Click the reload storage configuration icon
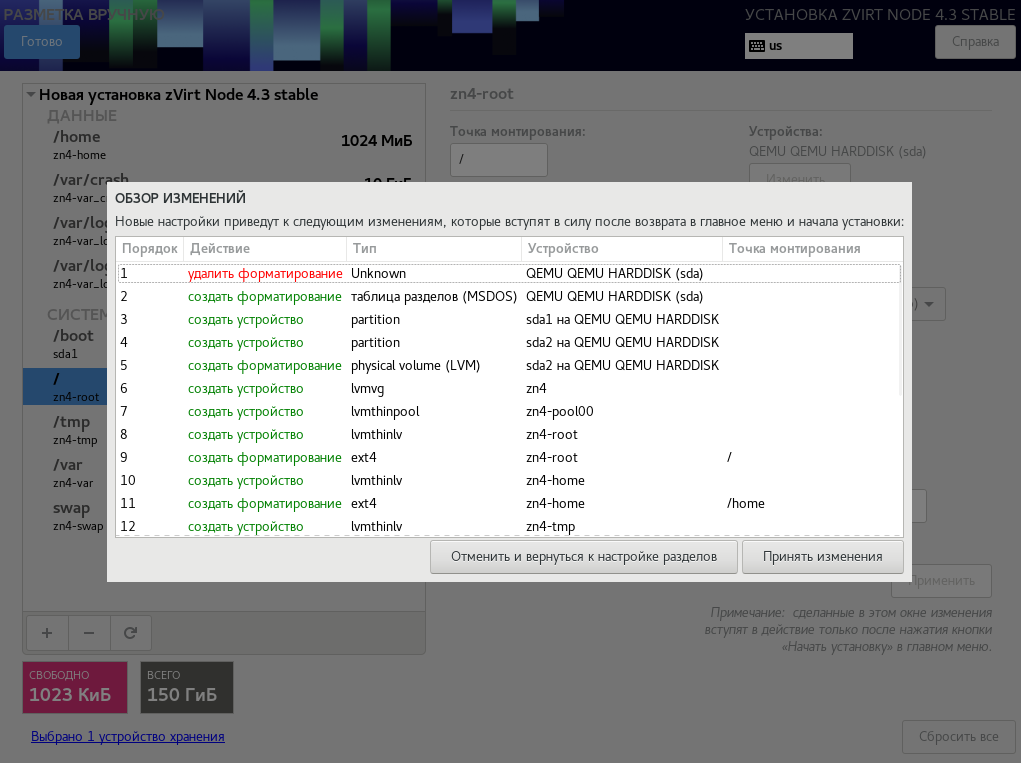This screenshot has width=1021, height=763. click(130, 633)
